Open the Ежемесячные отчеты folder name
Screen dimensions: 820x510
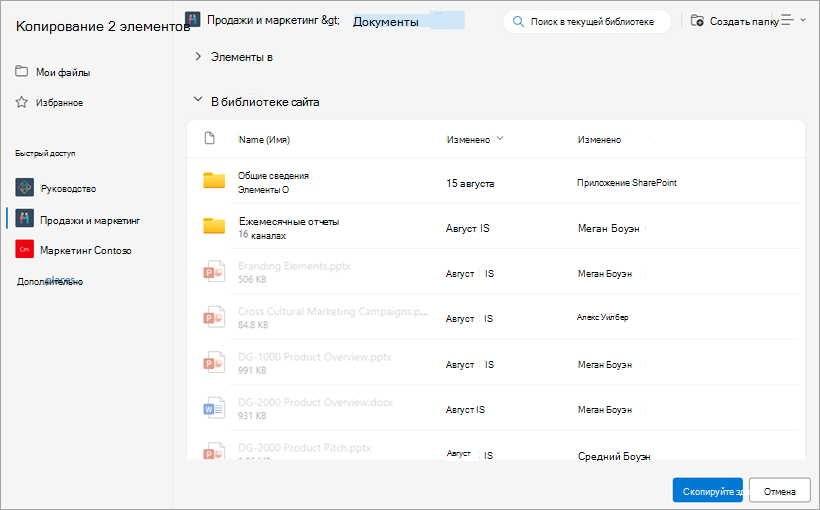point(289,221)
